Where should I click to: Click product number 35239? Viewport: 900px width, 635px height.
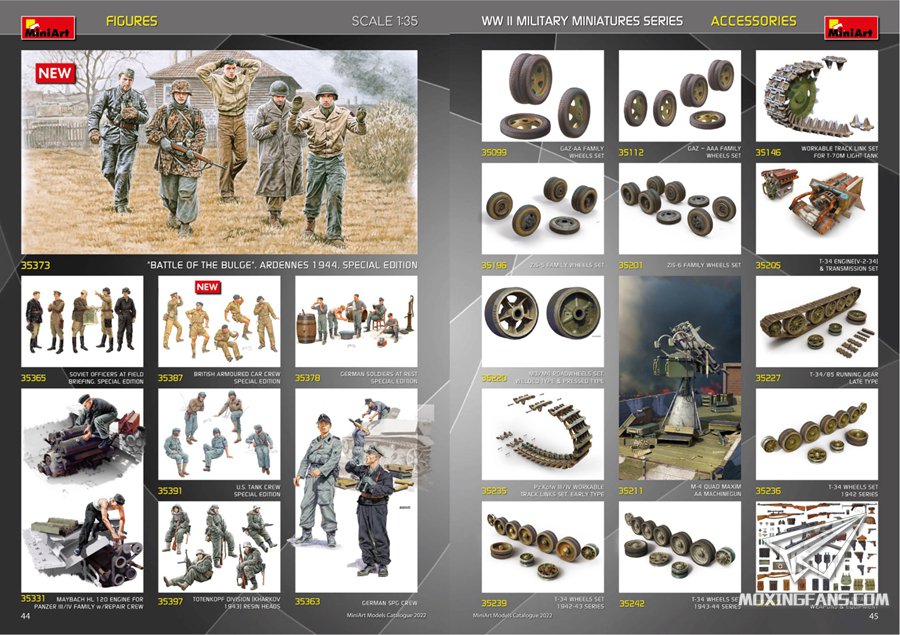494,603
